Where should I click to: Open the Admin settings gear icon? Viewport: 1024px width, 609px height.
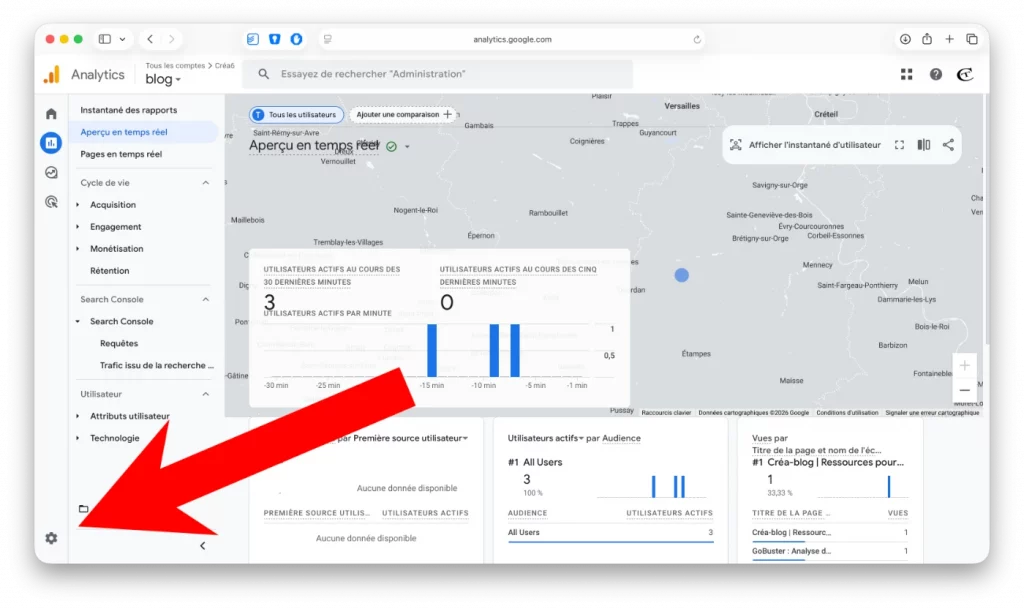(51, 538)
